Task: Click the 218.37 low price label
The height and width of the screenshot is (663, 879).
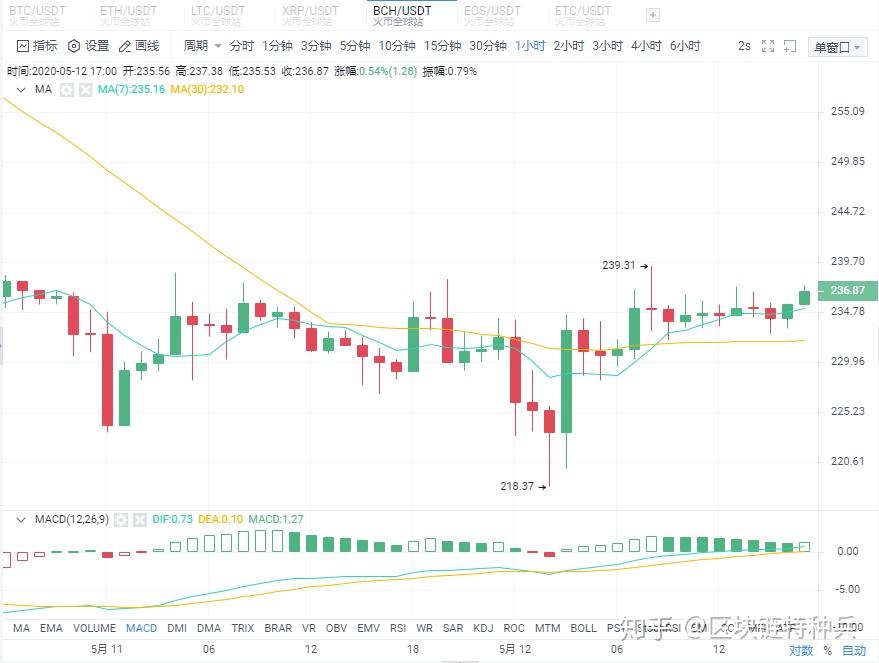Action: point(517,486)
